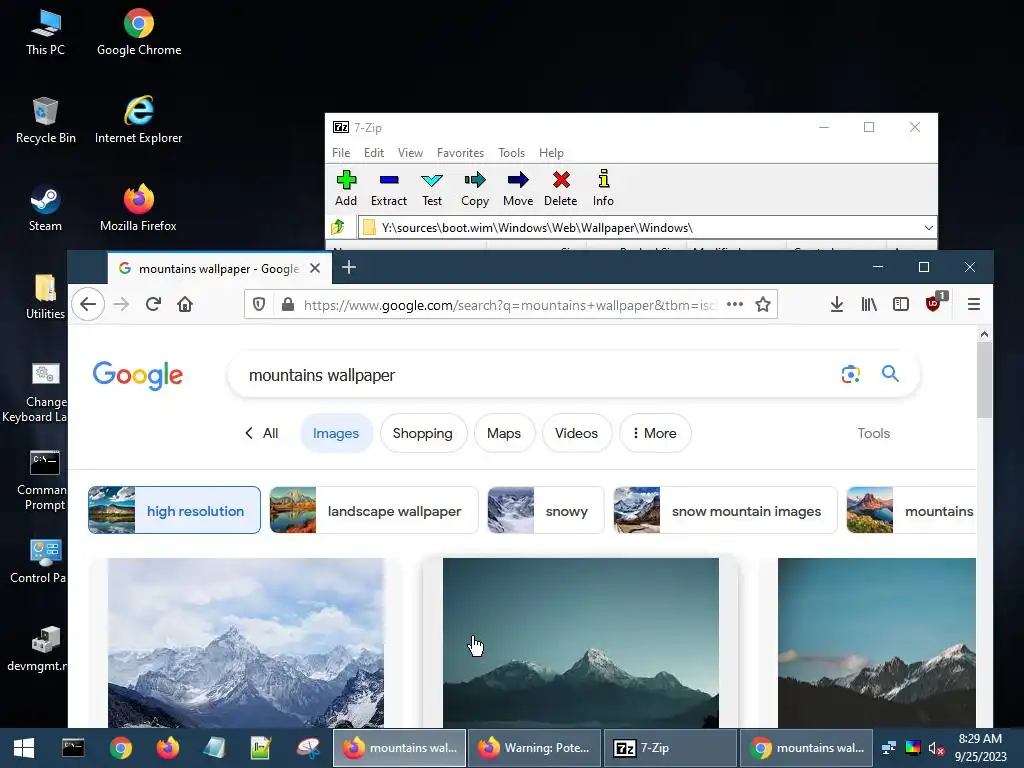Click the Move icon in 7-Zip toolbar
Viewport: 1024px width, 768px height.
pos(518,188)
